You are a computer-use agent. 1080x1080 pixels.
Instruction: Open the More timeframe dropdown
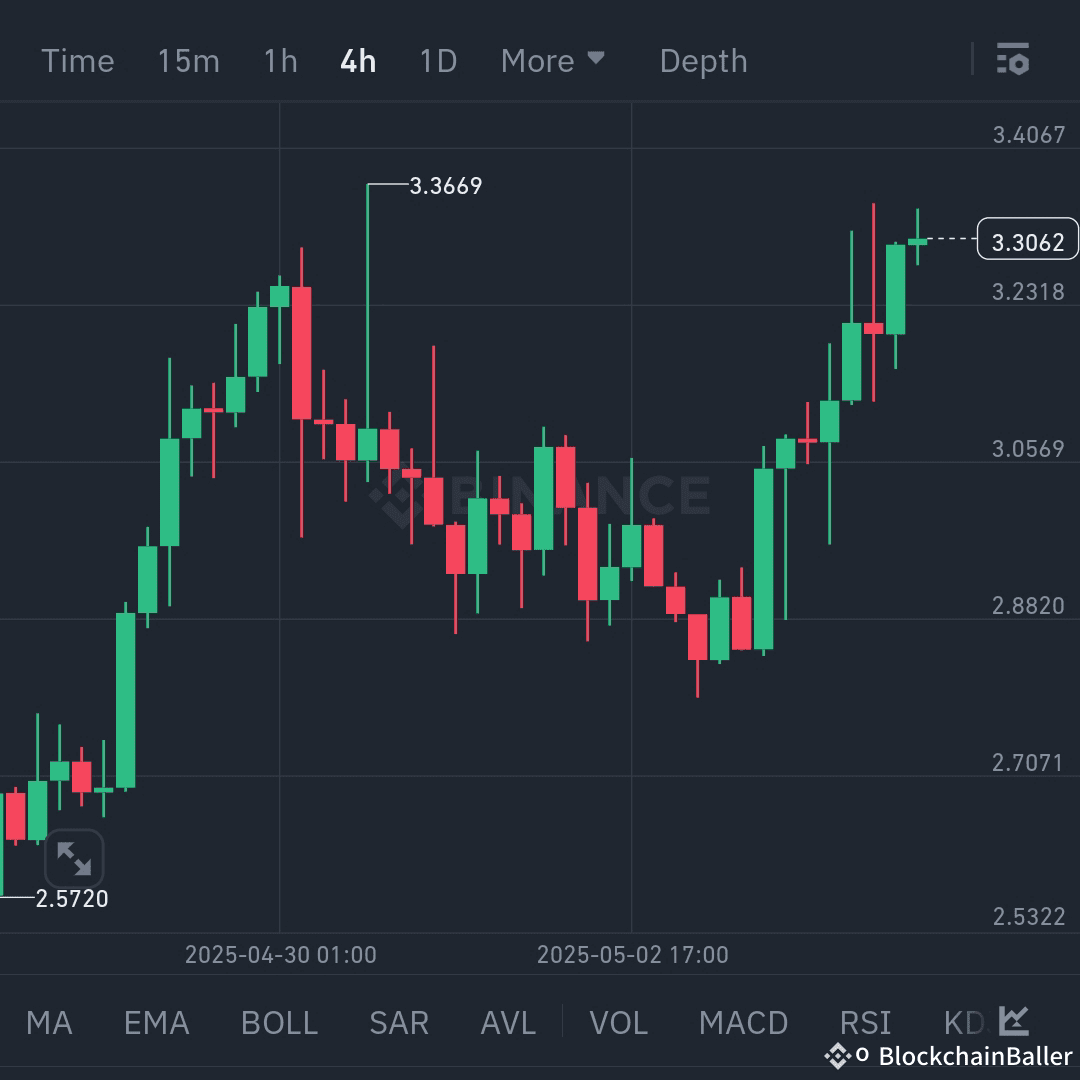[553, 60]
